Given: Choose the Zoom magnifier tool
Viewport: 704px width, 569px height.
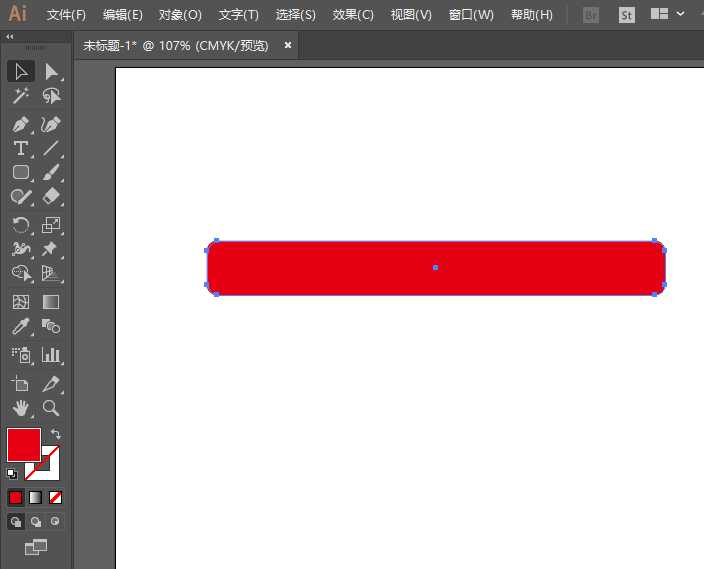Looking at the screenshot, I should 51,408.
